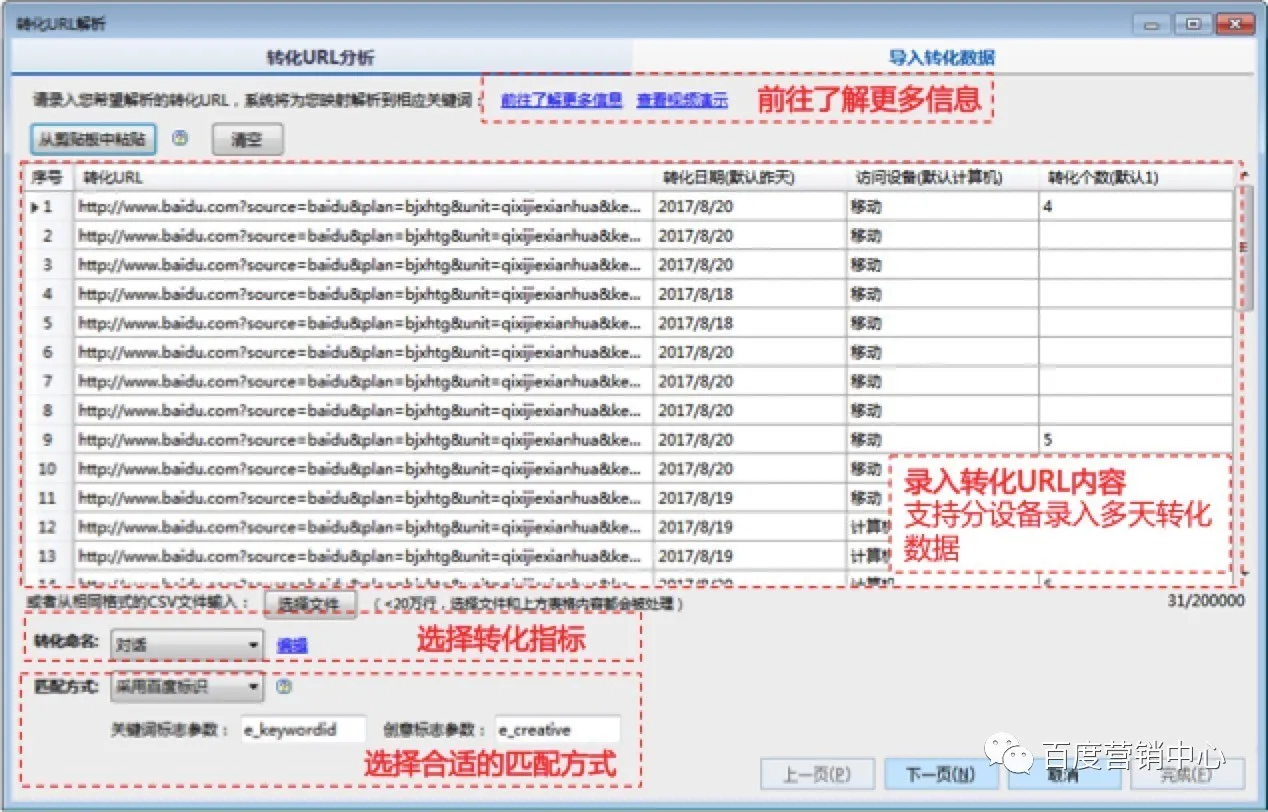The image size is (1268, 812).
Task: Click row 1 current-row arrow indicator
Action: point(36,207)
